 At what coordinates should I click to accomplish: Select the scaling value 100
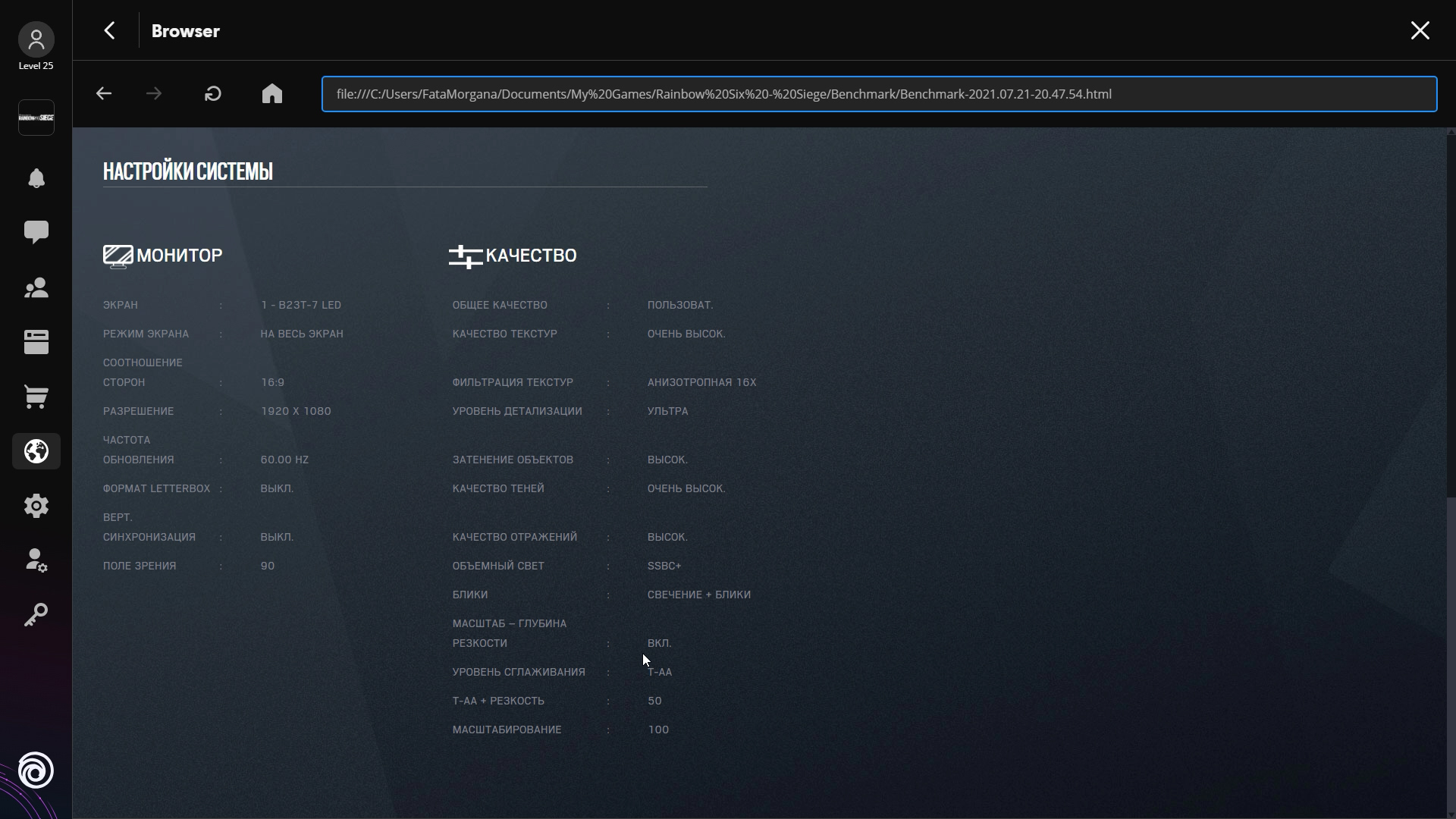658,730
